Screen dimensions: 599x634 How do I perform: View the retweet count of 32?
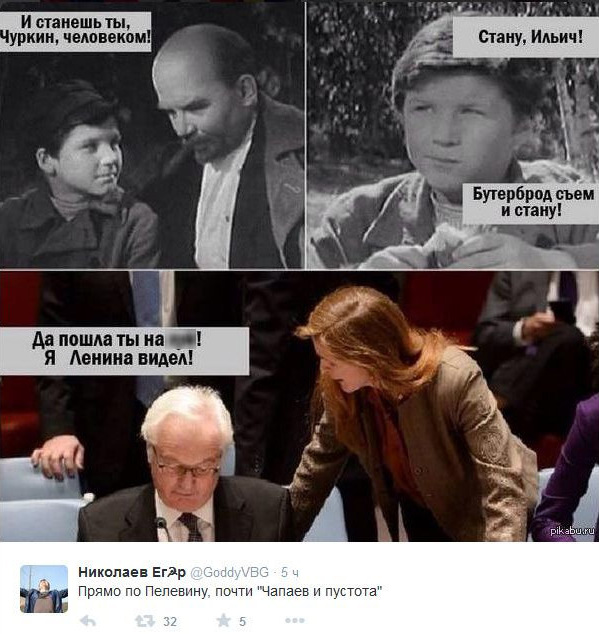point(170,621)
